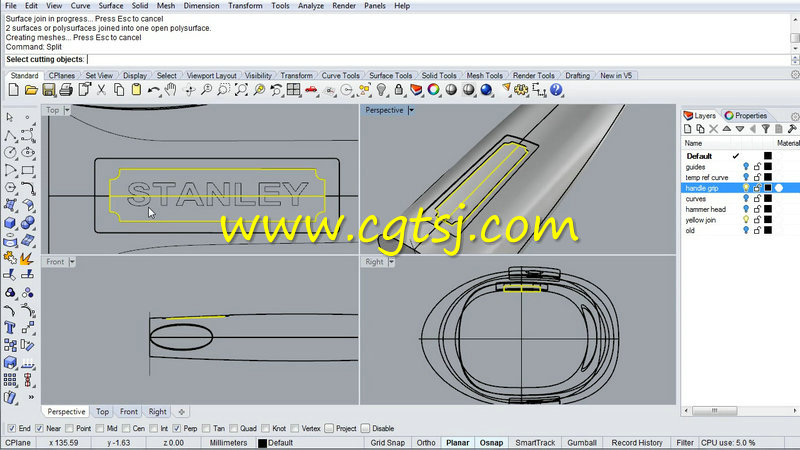Click the color wheel icon
Screen dimensions: 800x450
point(433,90)
